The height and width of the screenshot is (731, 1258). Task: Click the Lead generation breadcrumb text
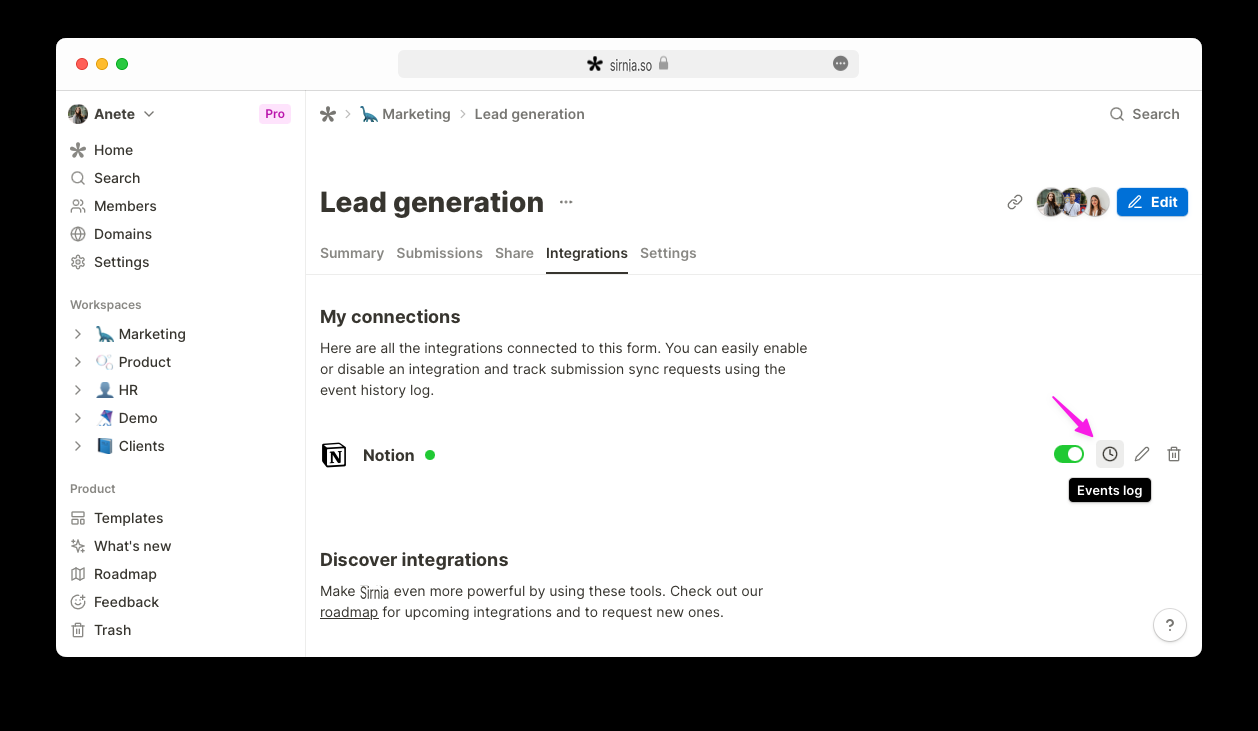[x=530, y=114]
